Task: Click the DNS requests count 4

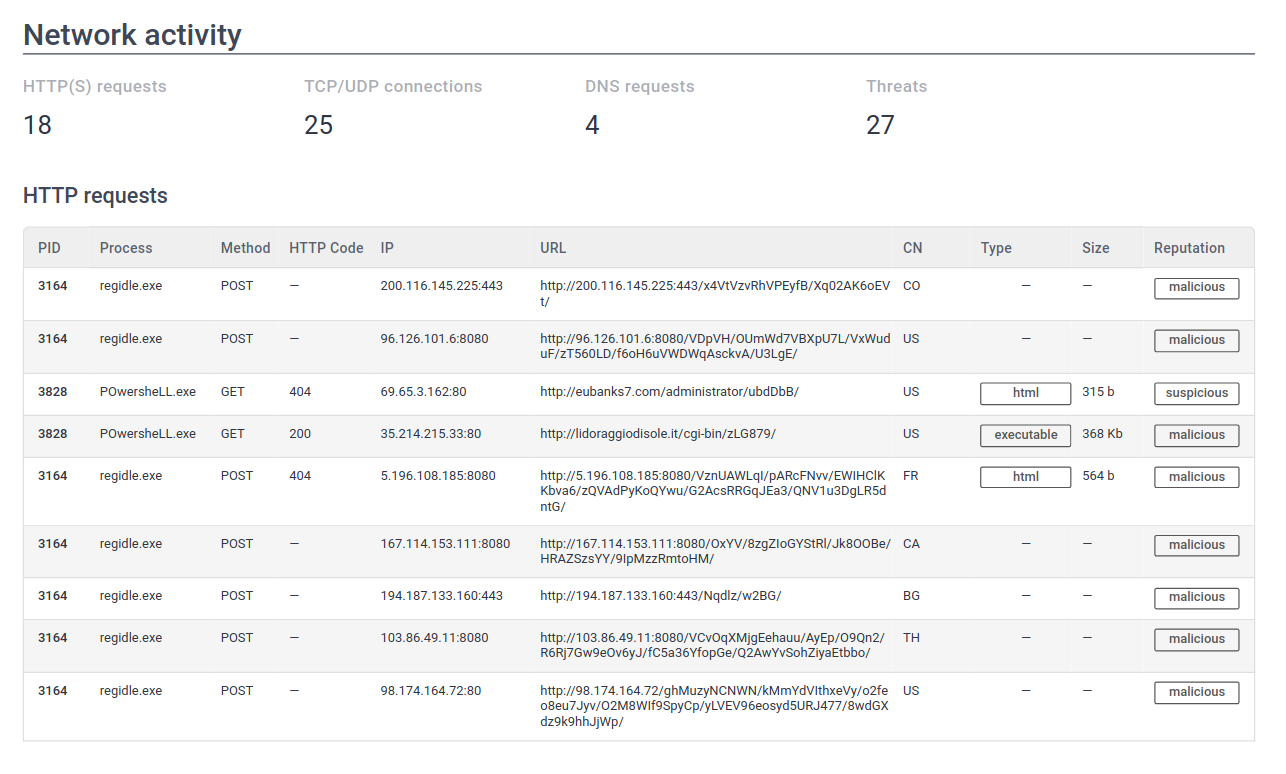Action: coord(592,125)
